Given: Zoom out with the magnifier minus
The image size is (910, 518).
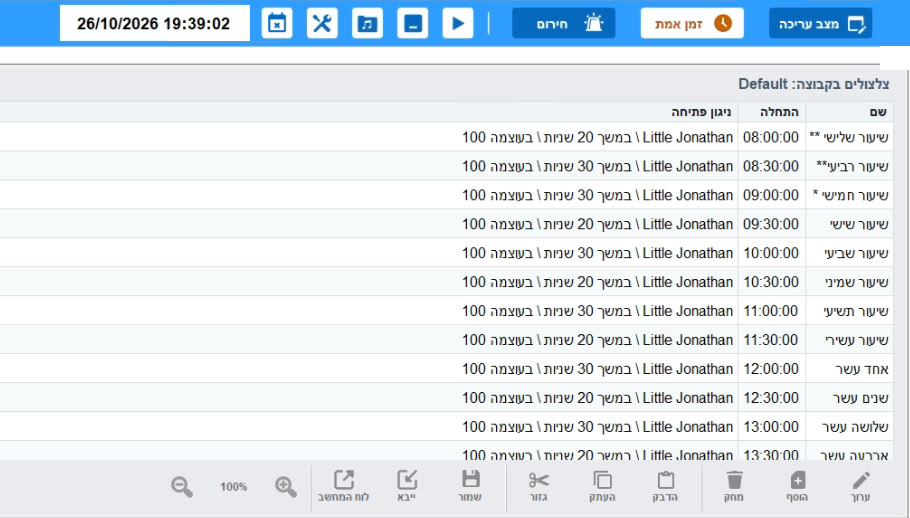Looking at the screenshot, I should [x=182, y=487].
